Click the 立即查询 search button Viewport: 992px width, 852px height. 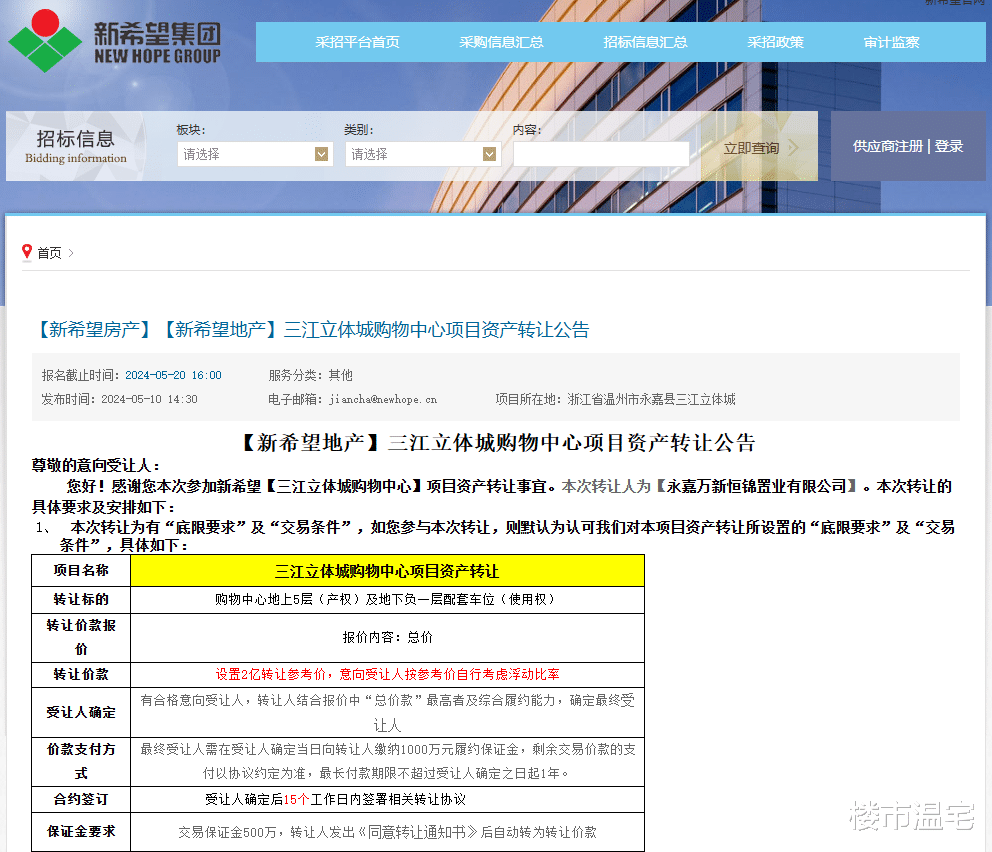[x=759, y=148]
